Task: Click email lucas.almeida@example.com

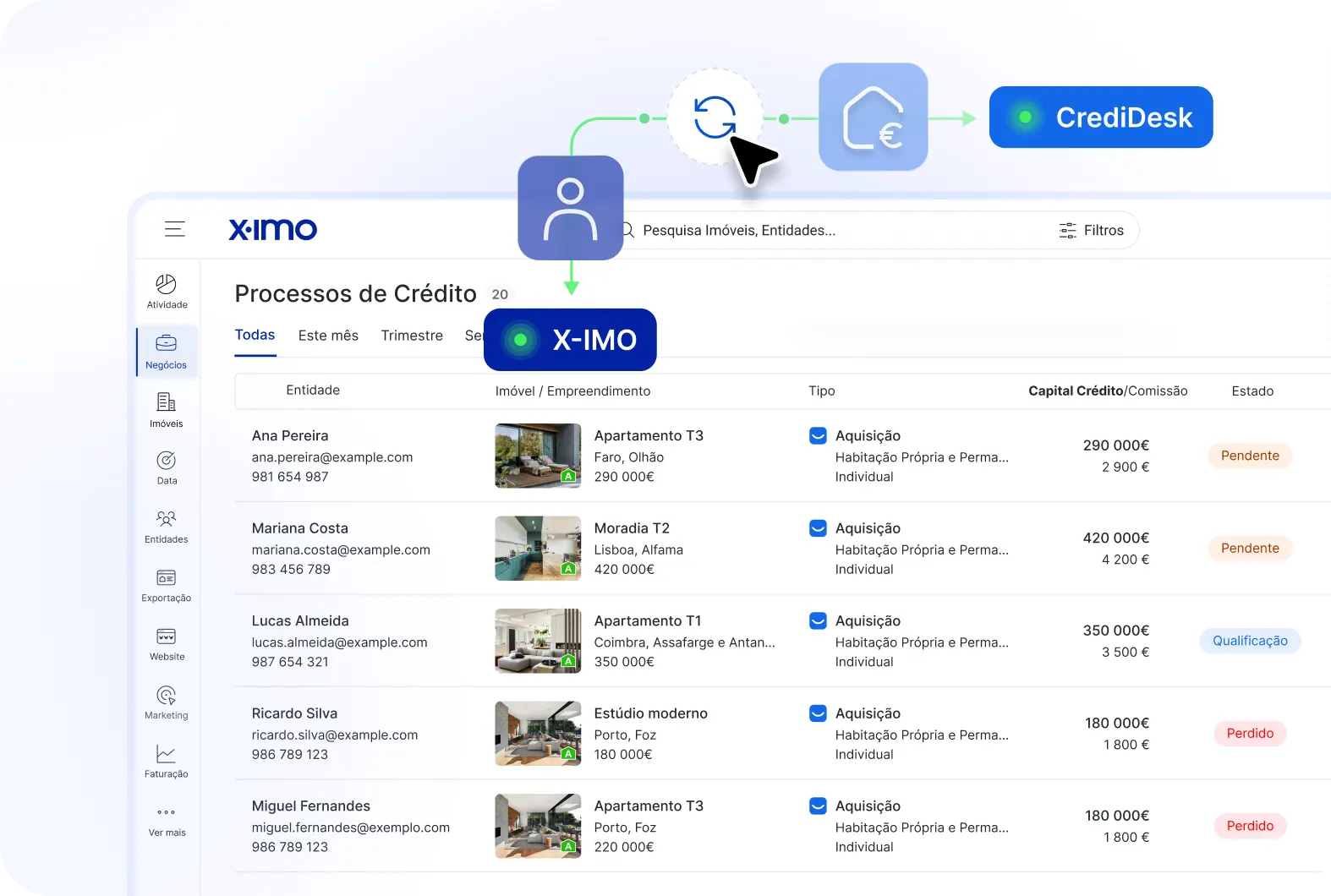Action: (340, 642)
